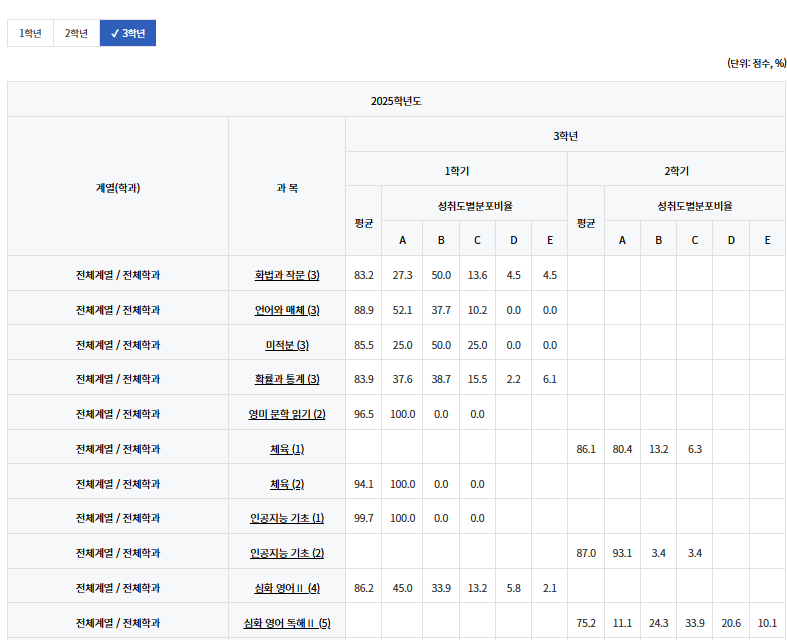Switch to the 2학년 tab
Viewport: 787px width, 640px height.
pos(76,33)
